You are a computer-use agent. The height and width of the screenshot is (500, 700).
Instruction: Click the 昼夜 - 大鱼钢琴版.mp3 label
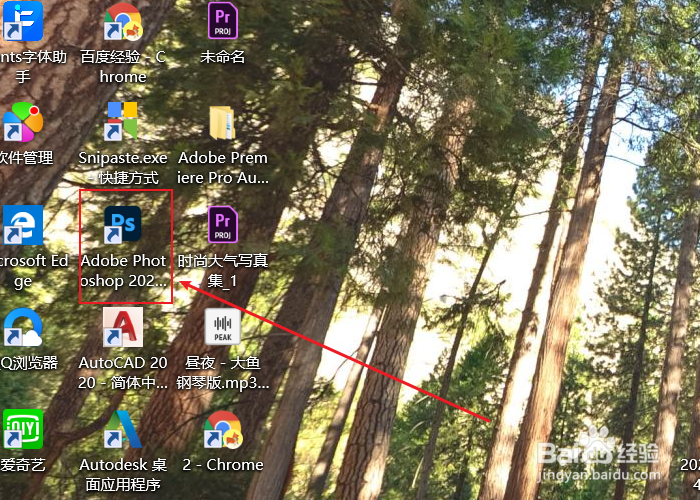(223, 373)
